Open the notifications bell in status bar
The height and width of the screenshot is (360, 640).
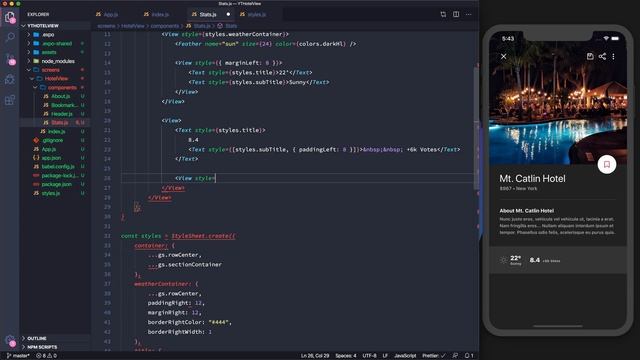click(469, 356)
